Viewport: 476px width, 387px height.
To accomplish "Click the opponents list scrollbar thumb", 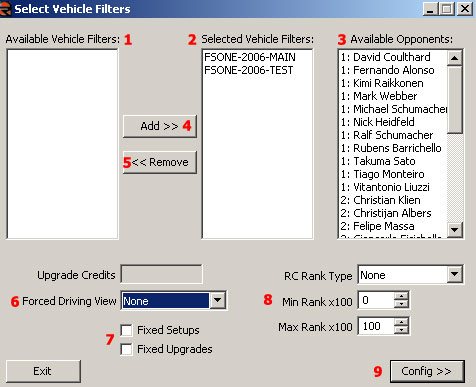I will click(x=454, y=100).
